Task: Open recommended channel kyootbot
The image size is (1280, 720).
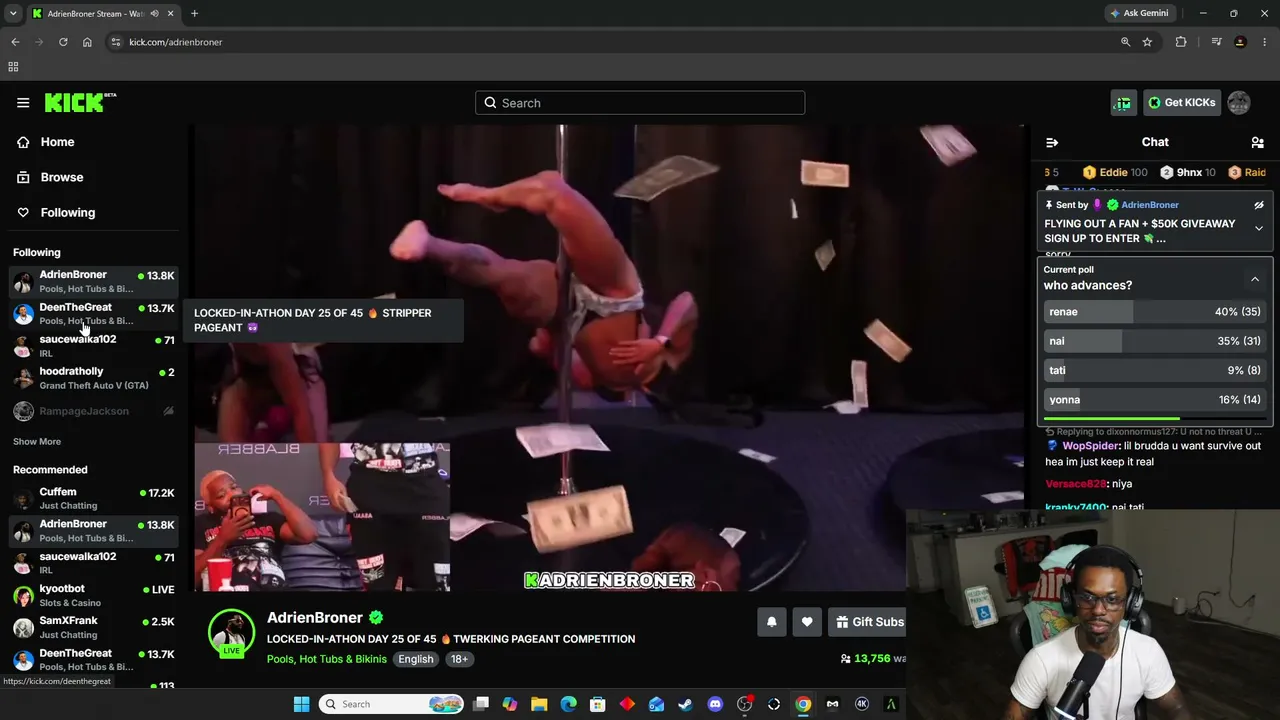Action: click(93, 595)
